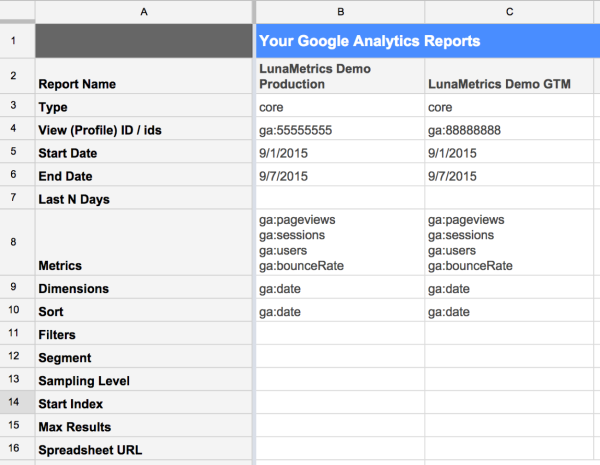The width and height of the screenshot is (600, 465).
Task: Select Dimensions ga:date in column C
Action: click(509, 287)
